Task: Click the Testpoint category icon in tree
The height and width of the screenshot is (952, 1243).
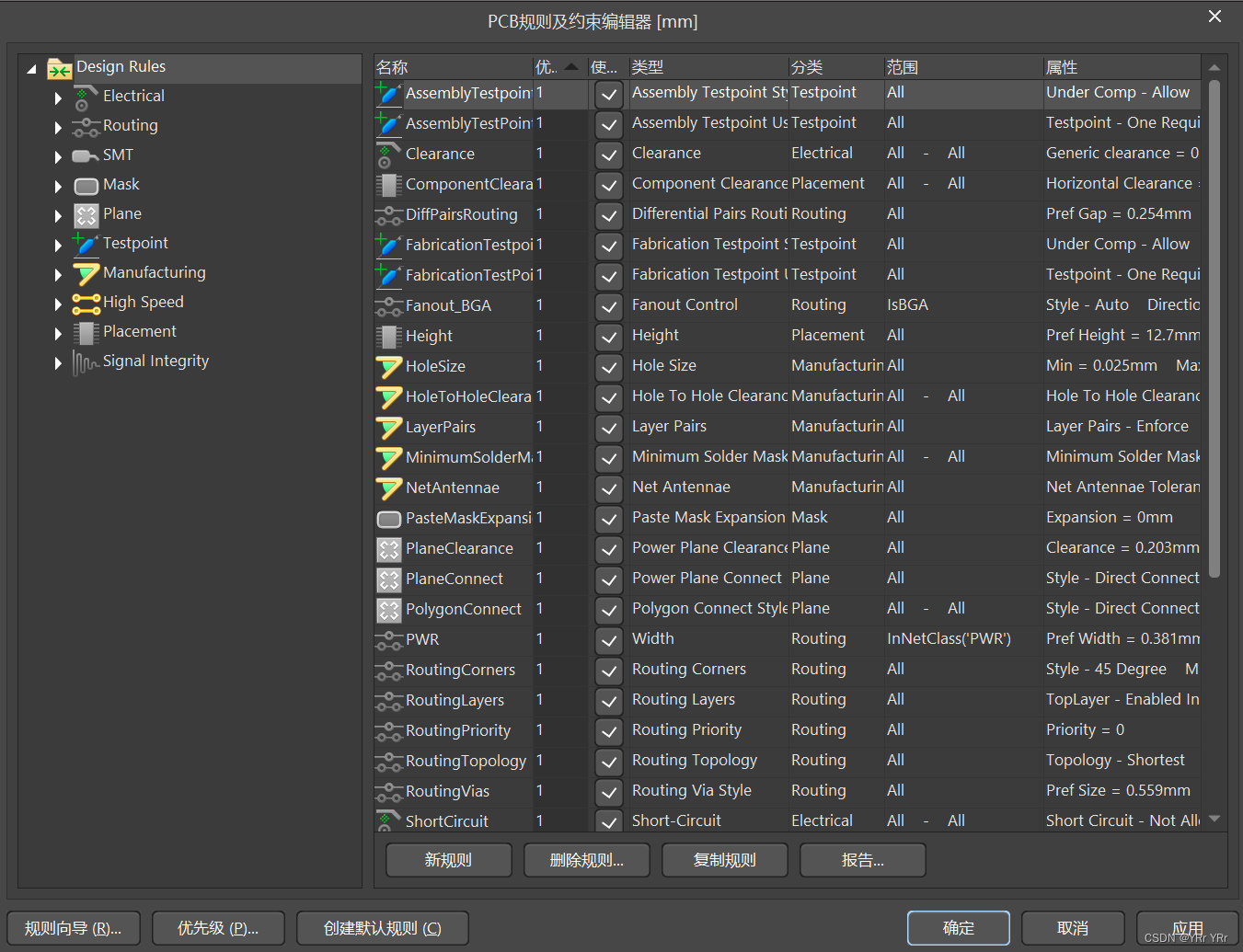Action: click(x=85, y=244)
